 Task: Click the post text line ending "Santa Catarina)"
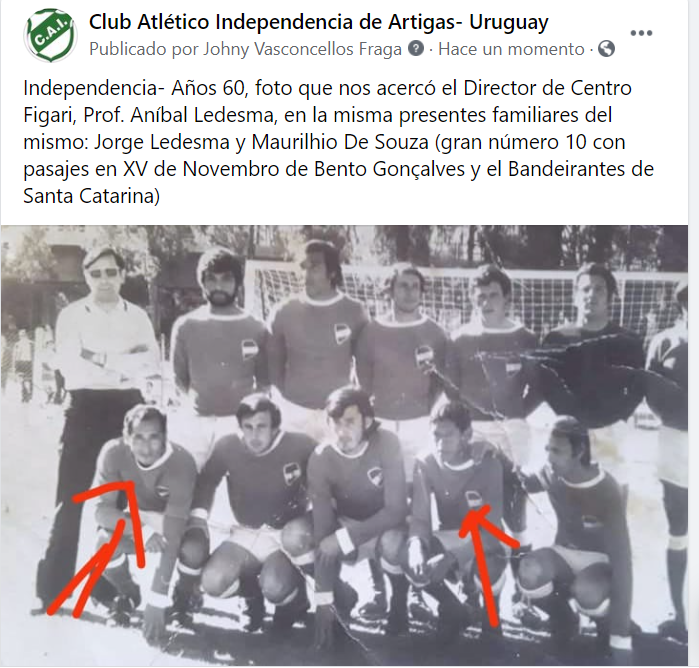click(x=91, y=196)
